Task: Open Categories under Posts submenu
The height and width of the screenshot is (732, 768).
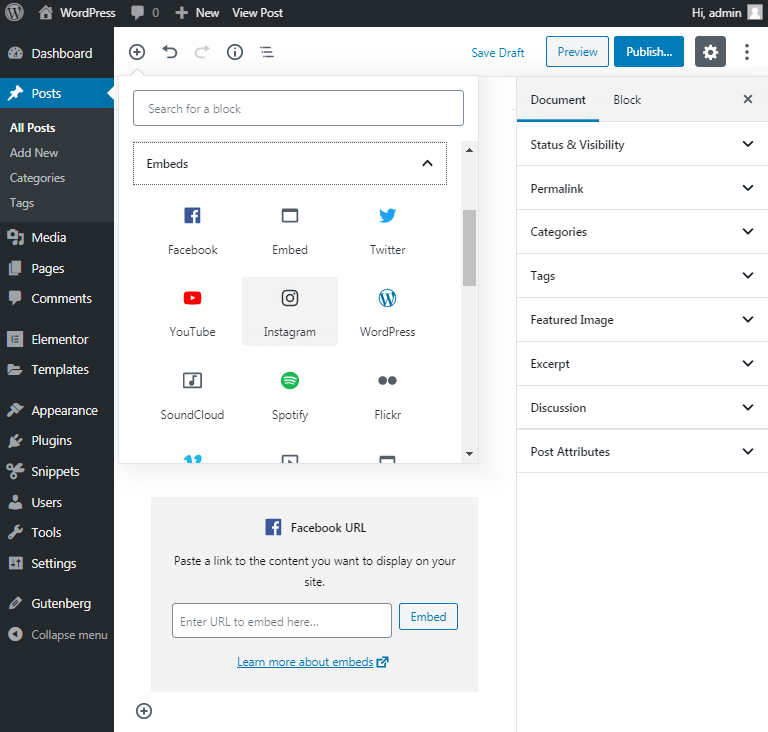Action: tap(37, 178)
